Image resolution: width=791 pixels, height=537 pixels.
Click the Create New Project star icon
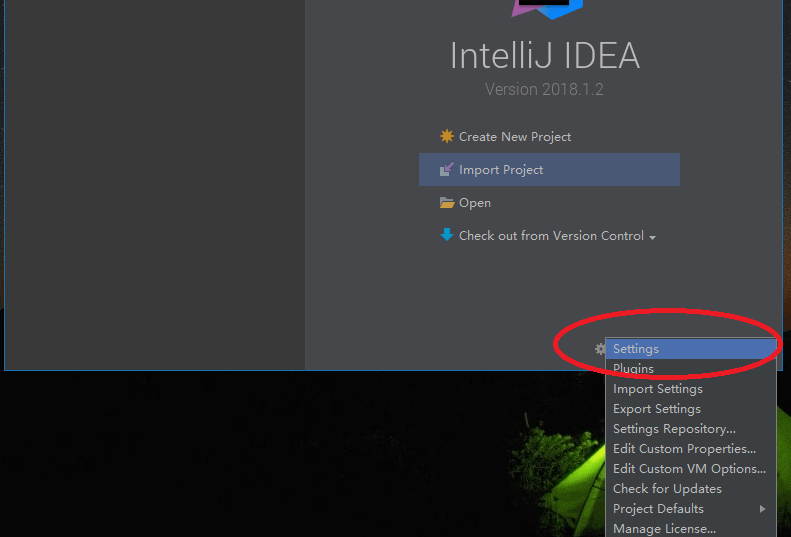coord(446,136)
